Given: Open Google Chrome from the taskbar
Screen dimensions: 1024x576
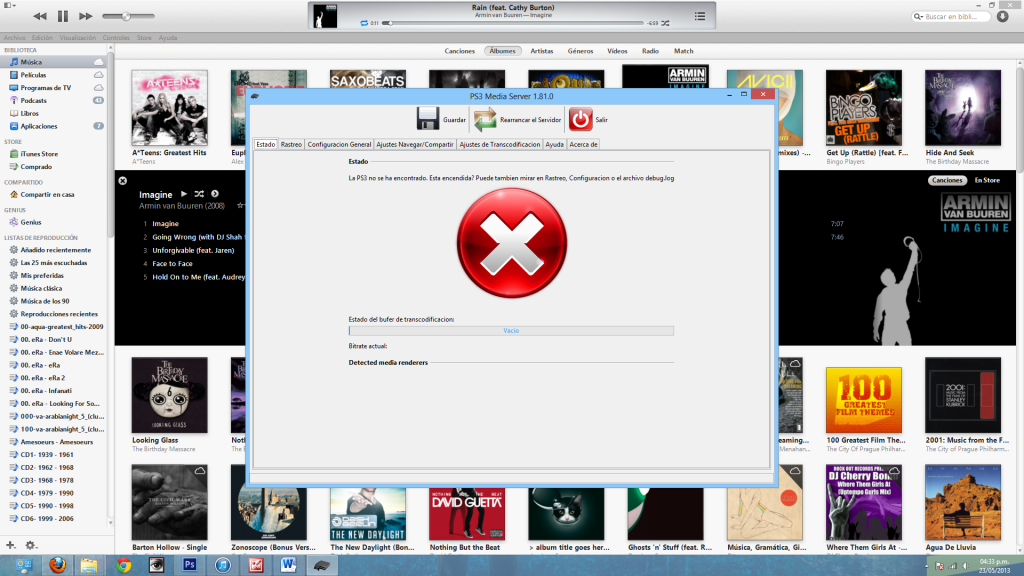Looking at the screenshot, I should coord(123,565).
